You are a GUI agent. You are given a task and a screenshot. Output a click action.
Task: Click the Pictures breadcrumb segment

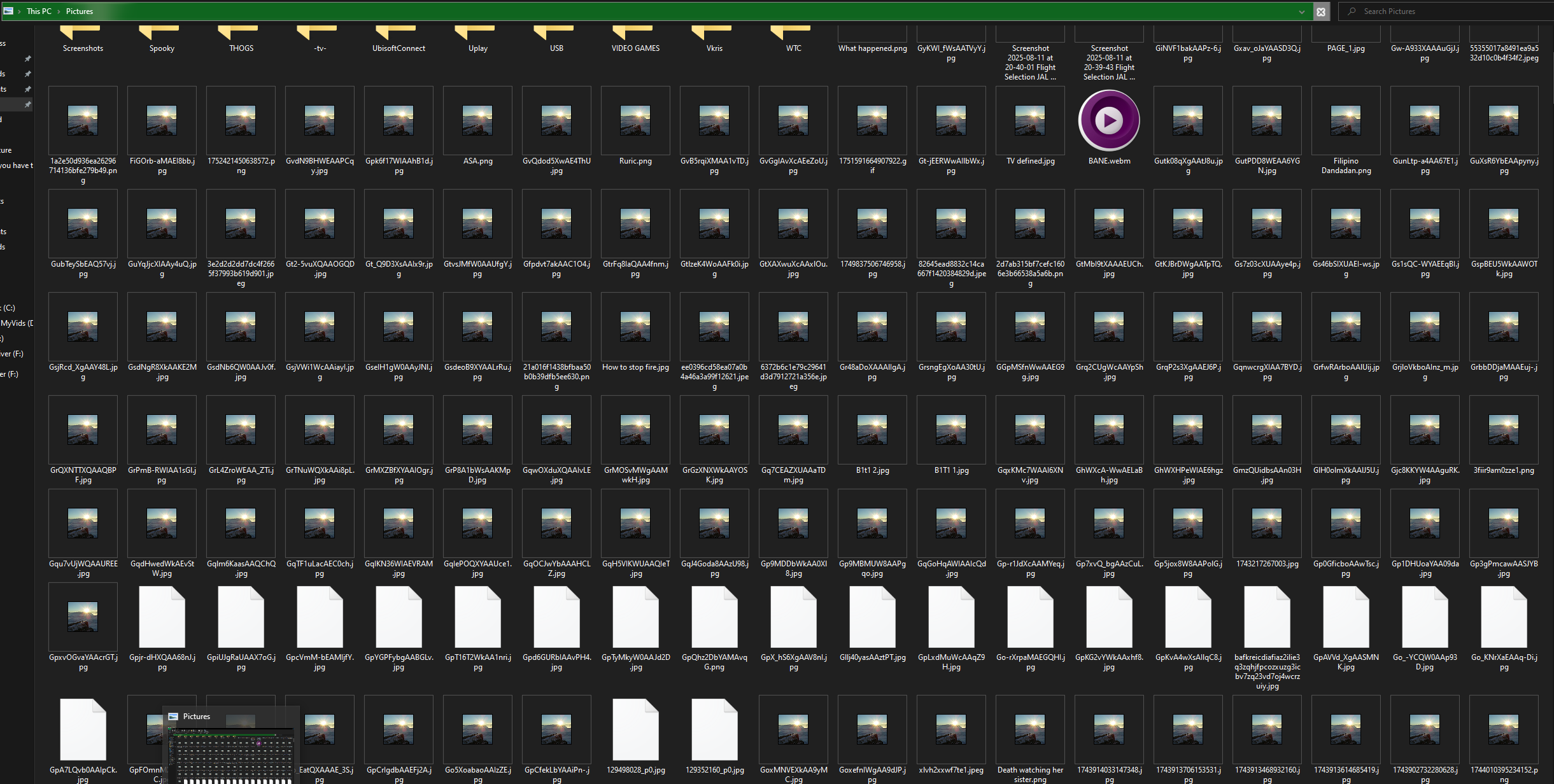point(79,11)
